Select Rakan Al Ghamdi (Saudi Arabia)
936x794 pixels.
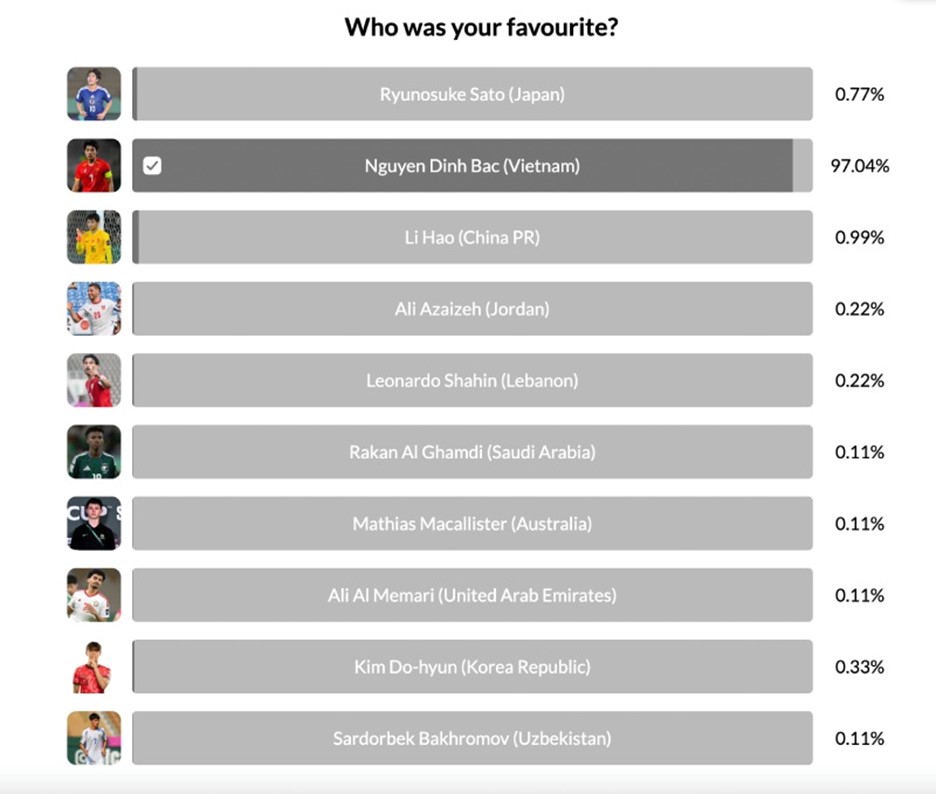click(472, 452)
